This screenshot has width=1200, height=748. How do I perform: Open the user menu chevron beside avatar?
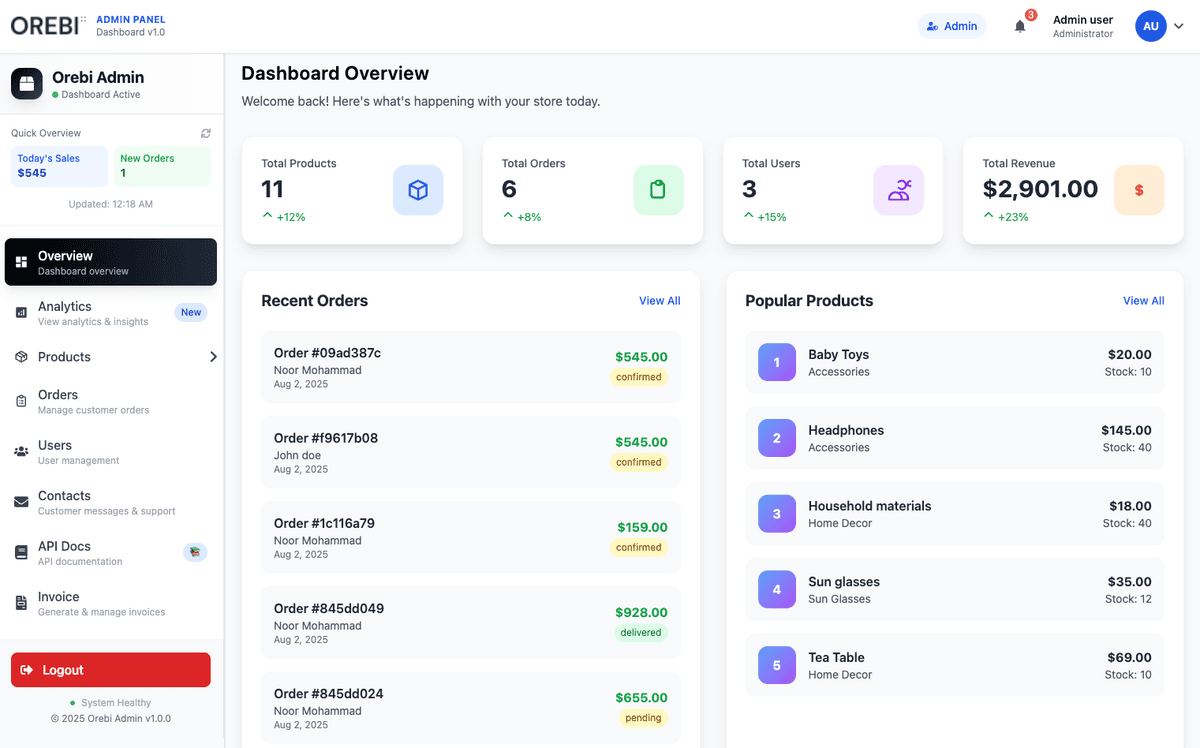pyautogui.click(x=1179, y=27)
